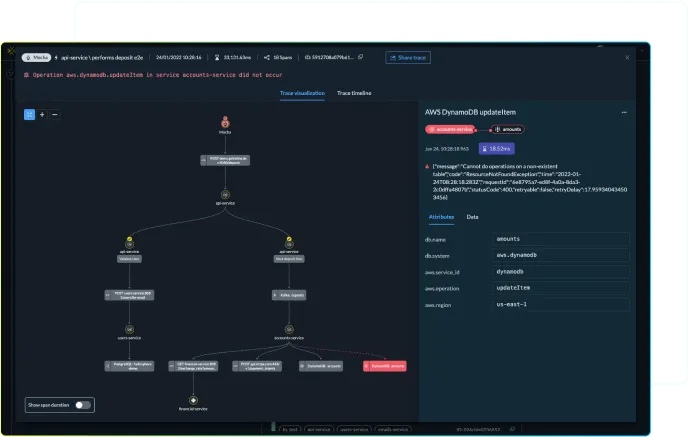
Task: Click the aws.operation value updateItem
Action: pos(560,288)
